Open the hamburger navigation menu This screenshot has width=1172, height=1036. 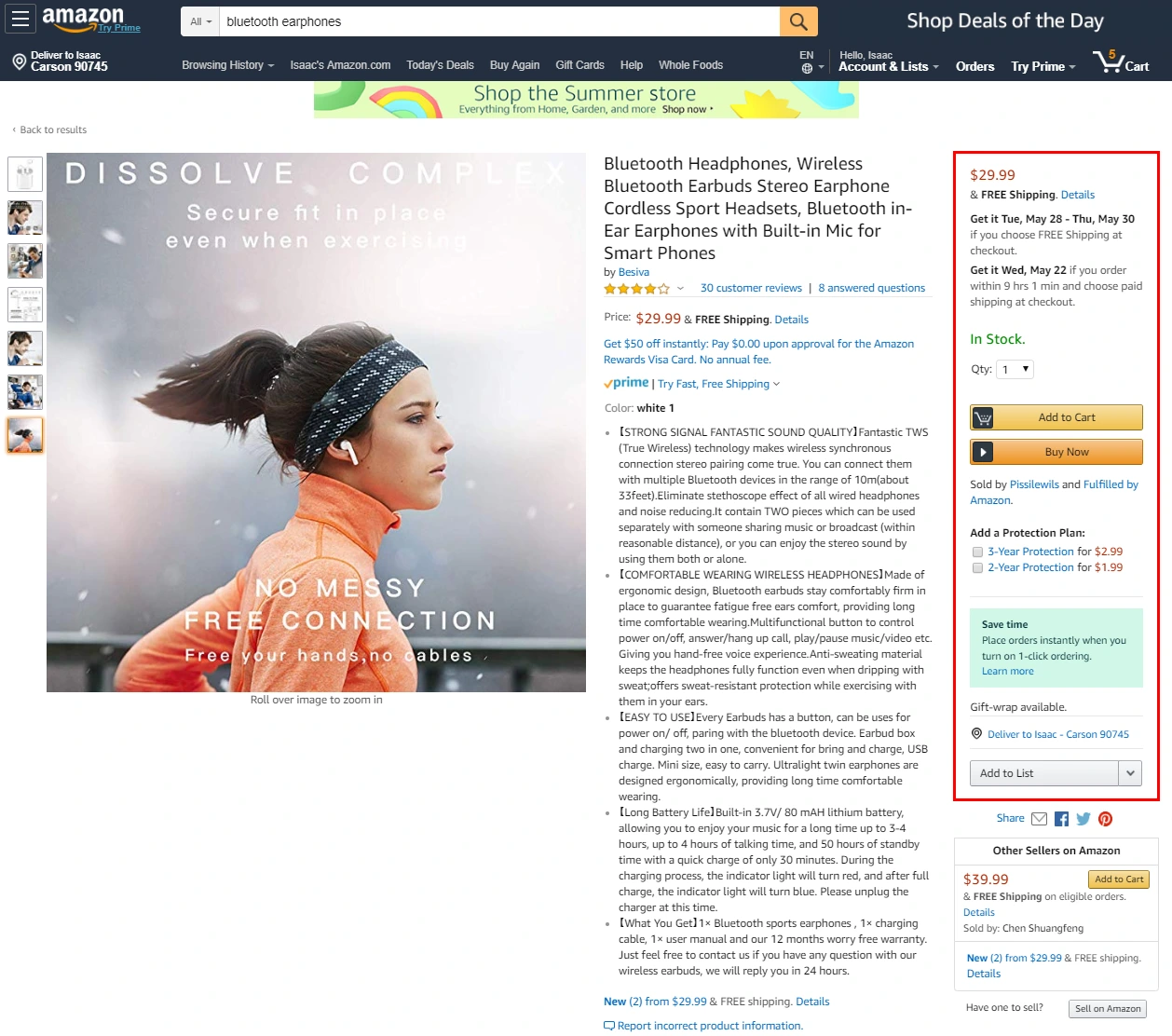[x=20, y=19]
